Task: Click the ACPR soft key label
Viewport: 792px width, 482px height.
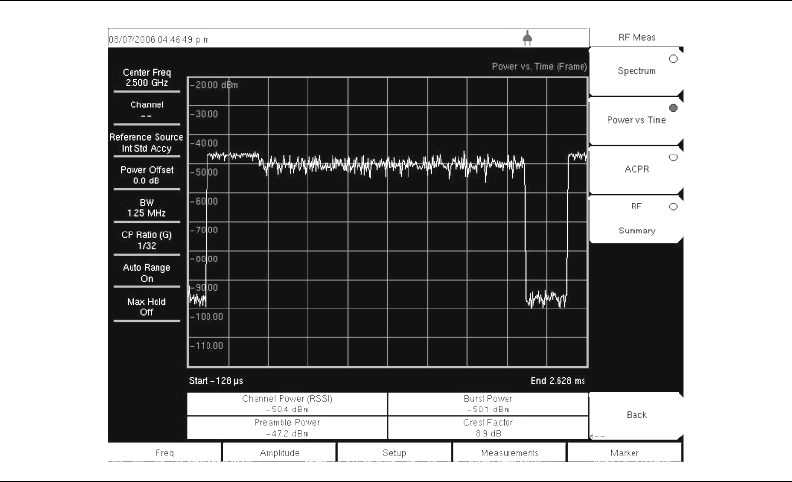Action: 636,169
